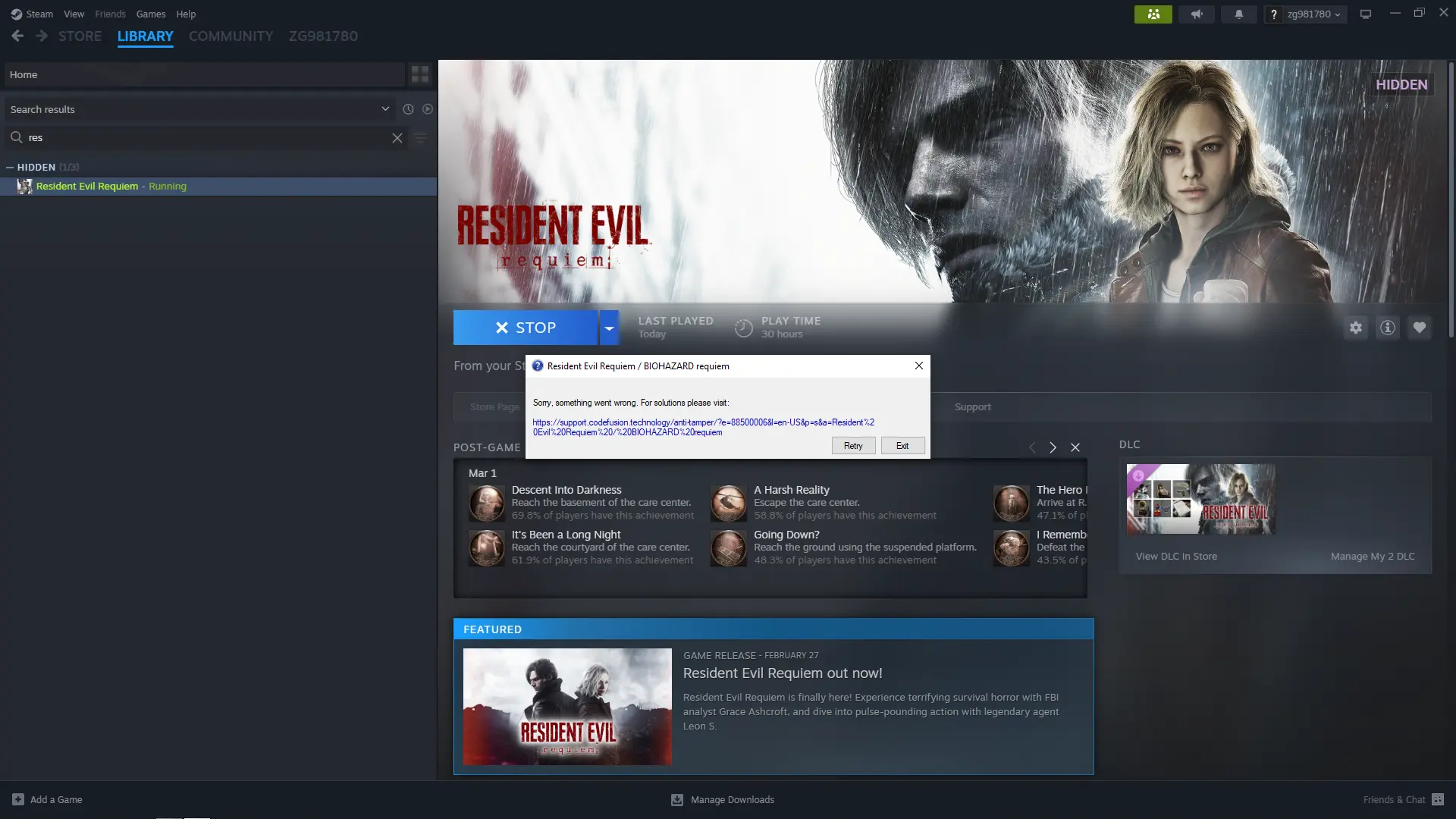Expand the zg981780 account dropdown
Viewport: 1456px width, 819px height.
(1313, 14)
